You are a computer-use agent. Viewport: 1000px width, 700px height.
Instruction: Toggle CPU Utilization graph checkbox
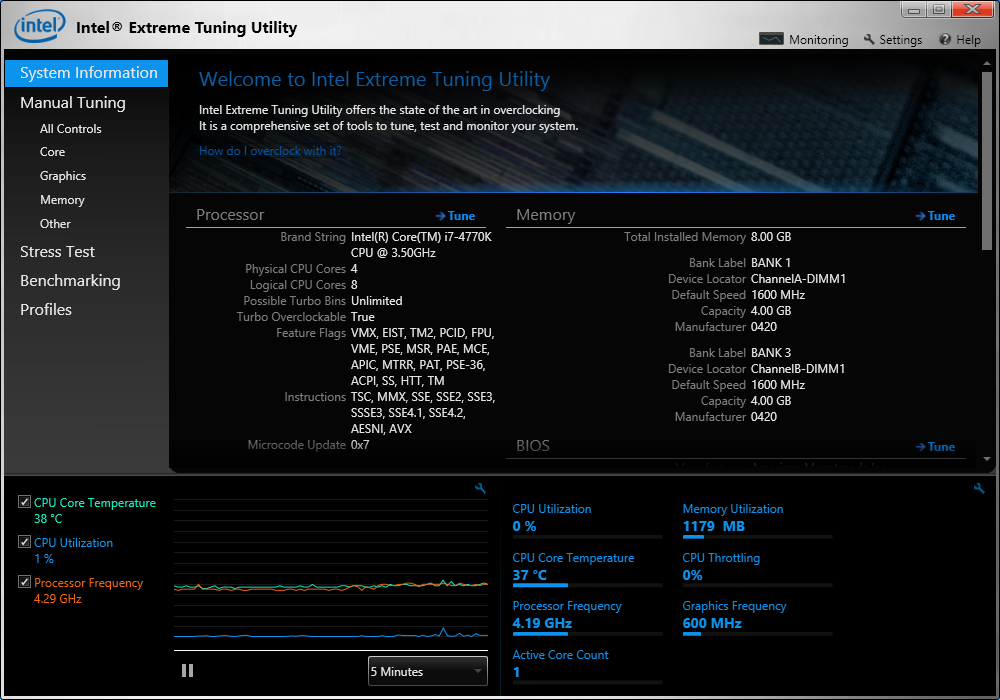pos(24,542)
